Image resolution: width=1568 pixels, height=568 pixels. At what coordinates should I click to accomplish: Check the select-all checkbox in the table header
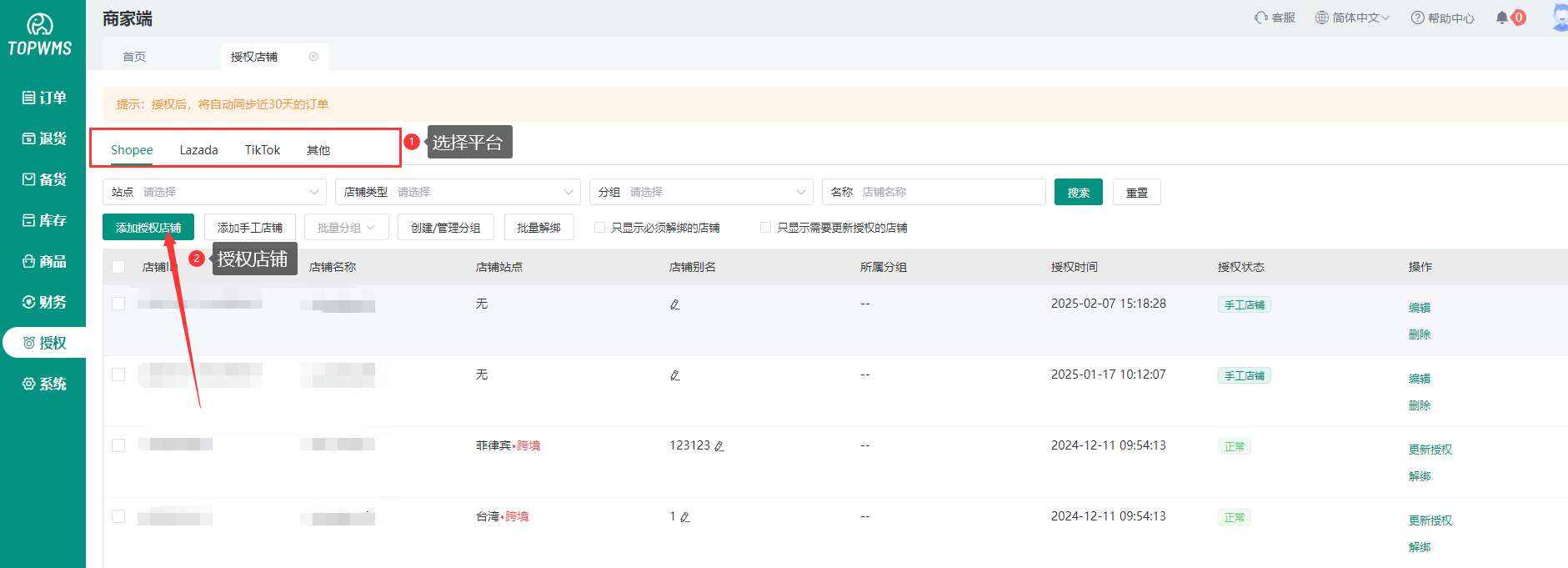click(118, 267)
